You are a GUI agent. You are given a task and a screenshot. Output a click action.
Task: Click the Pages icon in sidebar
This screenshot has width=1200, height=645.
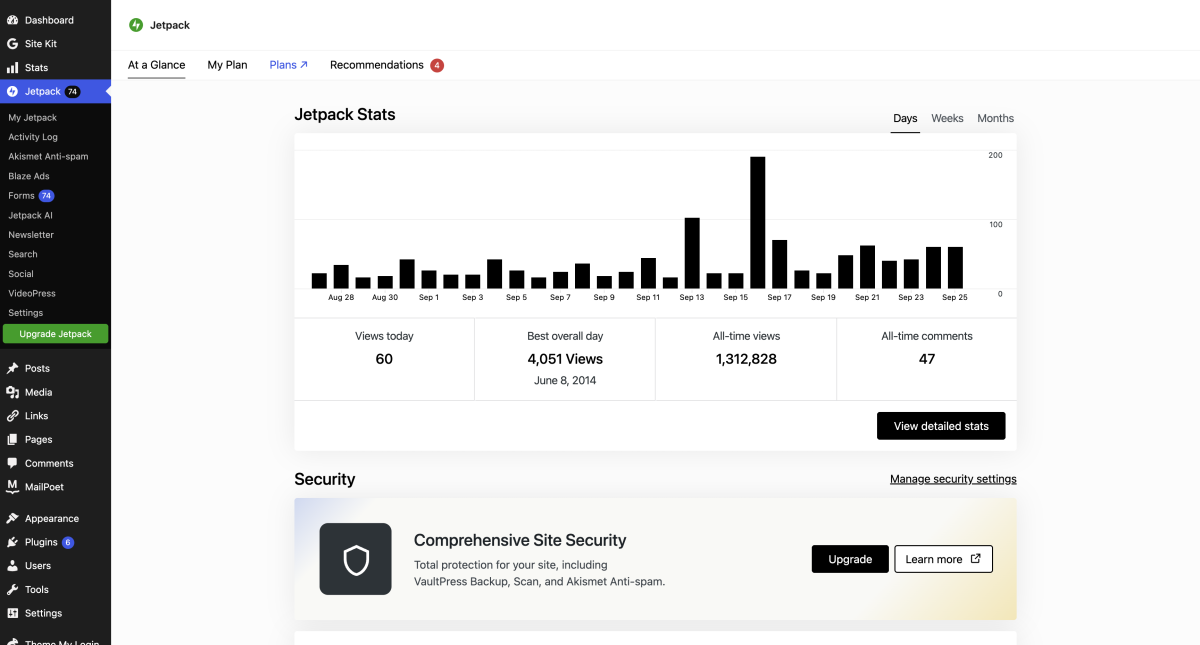coord(13,439)
